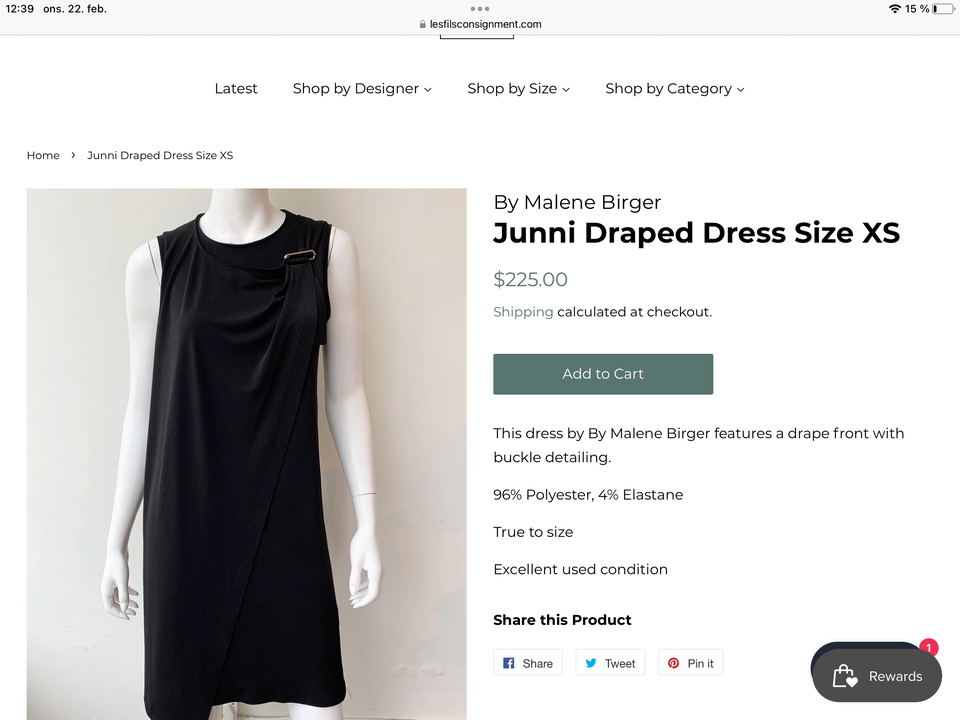The width and height of the screenshot is (960, 720).
Task: Tap the 12:39 clock in status bar
Action: coord(20,9)
